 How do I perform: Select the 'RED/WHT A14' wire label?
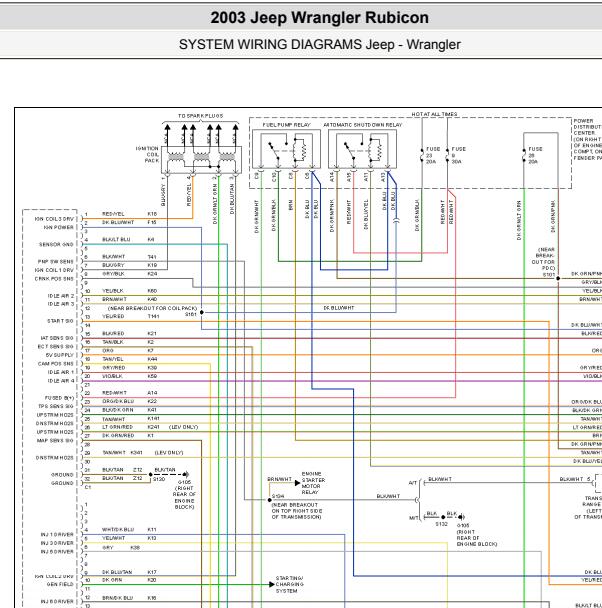129,393
